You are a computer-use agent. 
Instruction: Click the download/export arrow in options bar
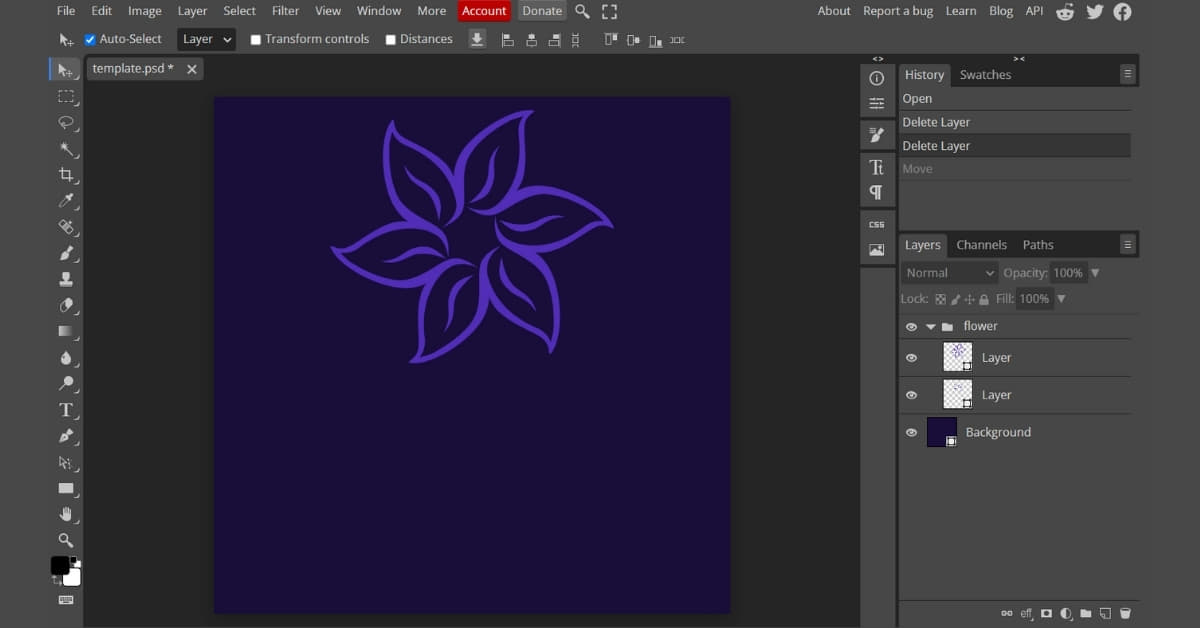477,39
